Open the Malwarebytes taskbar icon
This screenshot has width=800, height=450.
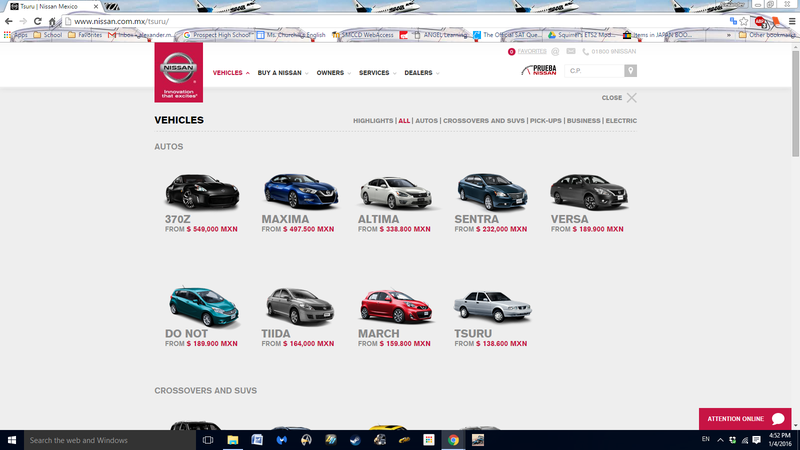[282, 440]
